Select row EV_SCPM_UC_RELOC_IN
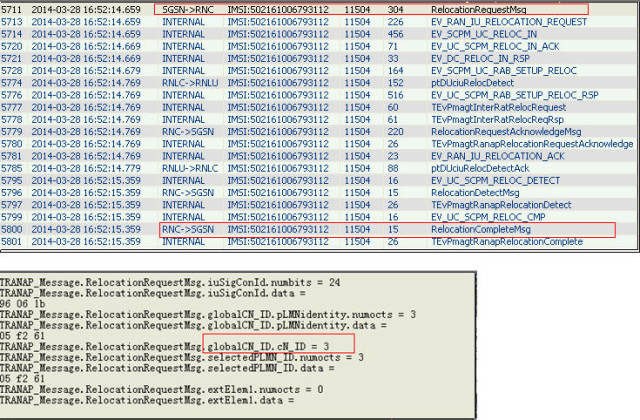 [319, 34]
